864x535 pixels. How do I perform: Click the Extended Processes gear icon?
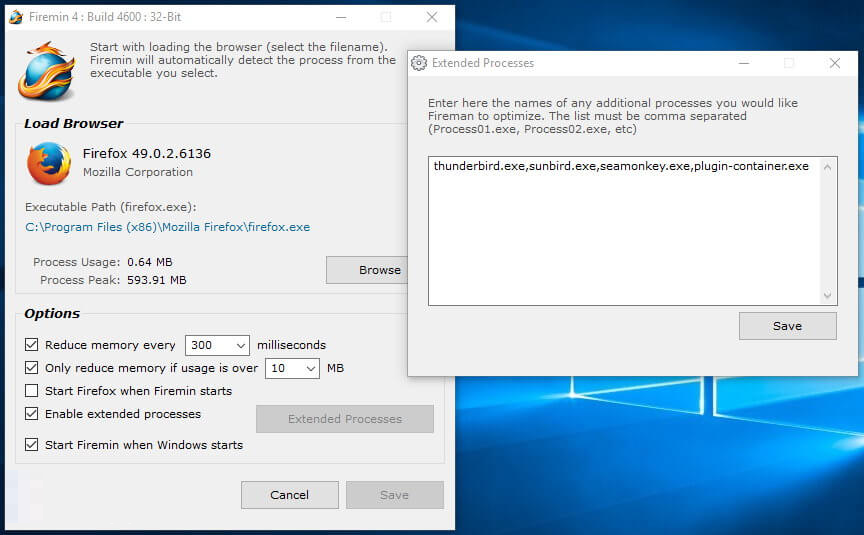419,63
